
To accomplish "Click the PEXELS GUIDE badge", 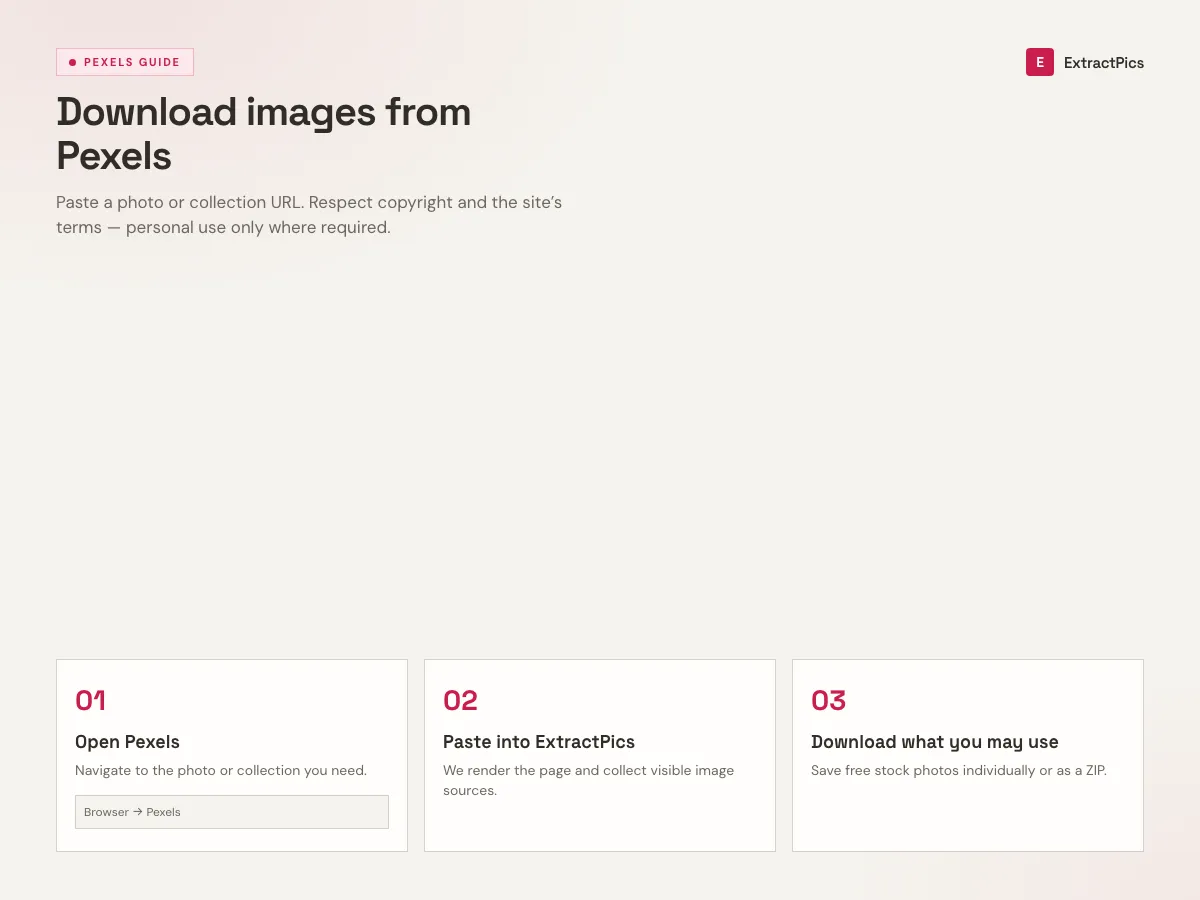I will [x=125, y=62].
